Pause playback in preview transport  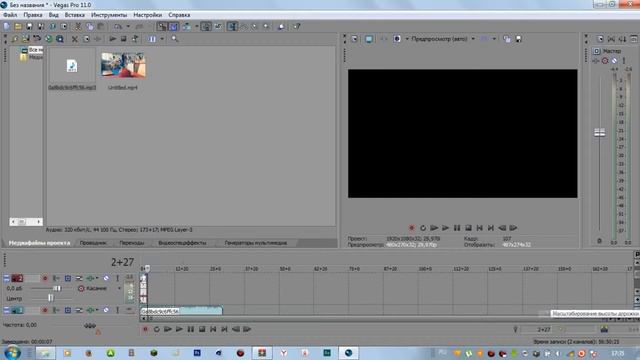pos(457,228)
